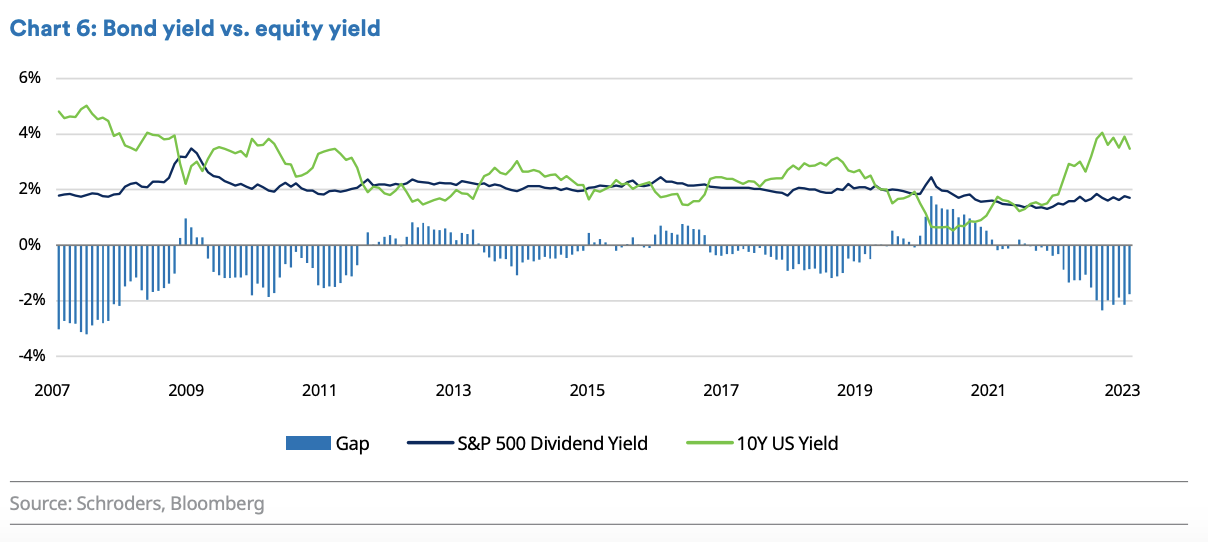The image size is (1208, 542).
Task: Click the 2021 x-axis label
Action: [988, 391]
